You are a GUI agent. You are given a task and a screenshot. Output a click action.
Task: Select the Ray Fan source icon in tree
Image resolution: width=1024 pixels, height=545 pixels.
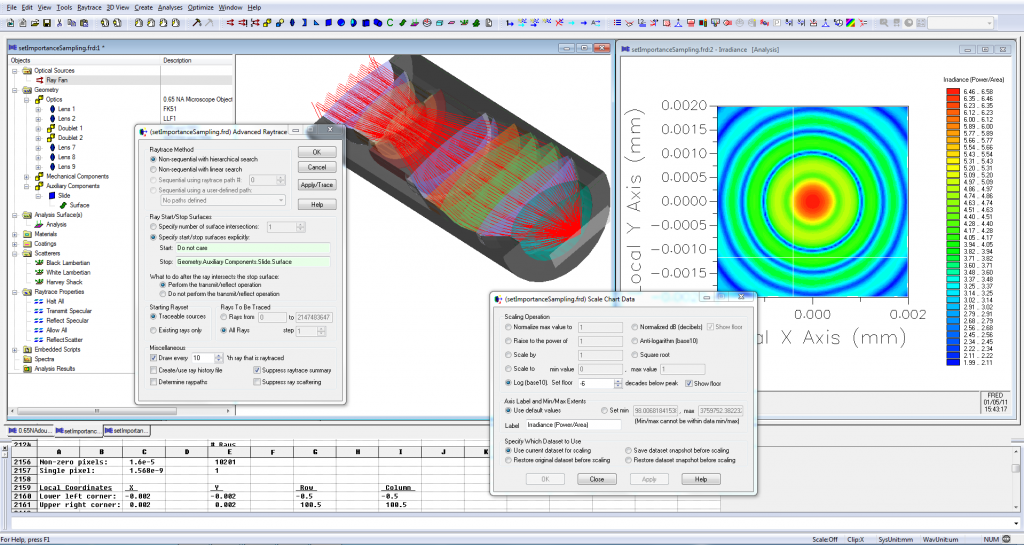[x=37, y=80]
